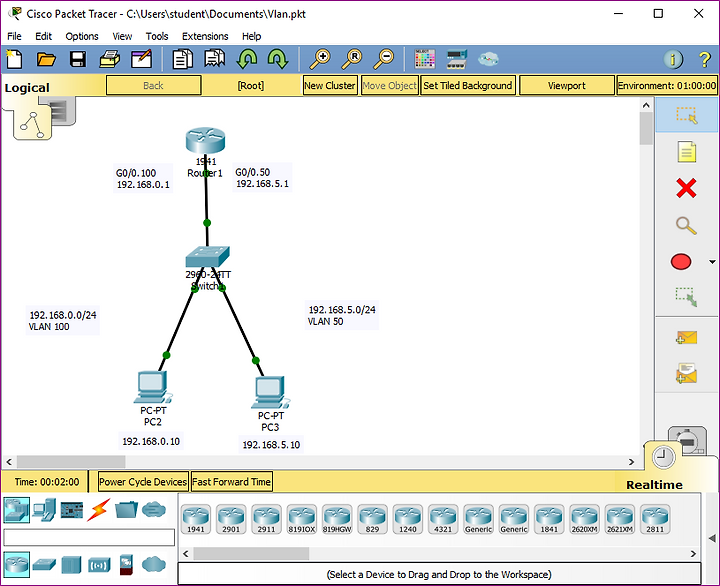Click the New Cluster button
The height and width of the screenshot is (586, 720).
(x=330, y=85)
